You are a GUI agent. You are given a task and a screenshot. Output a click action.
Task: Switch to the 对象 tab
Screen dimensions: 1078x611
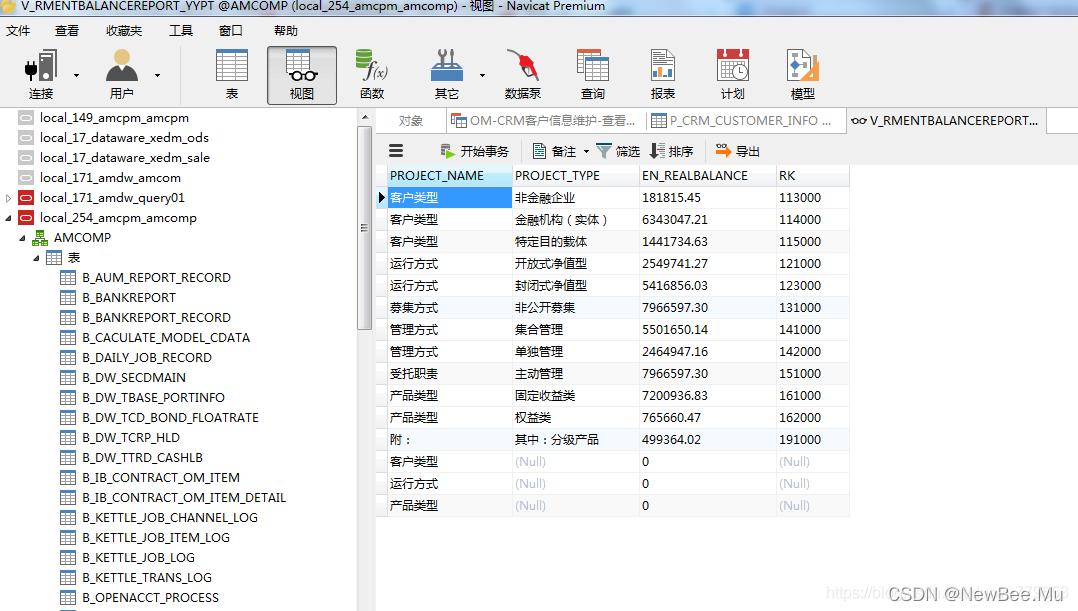(x=411, y=120)
